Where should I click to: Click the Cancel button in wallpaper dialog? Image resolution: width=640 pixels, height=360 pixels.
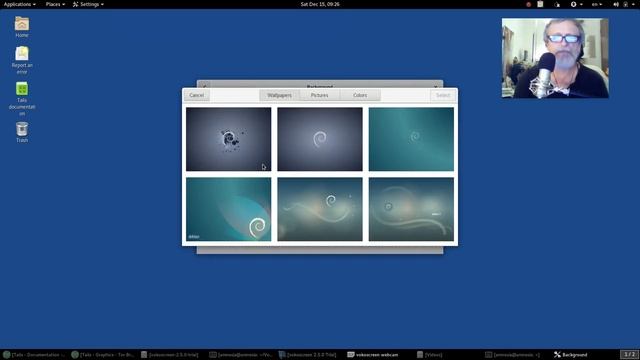click(x=196, y=95)
